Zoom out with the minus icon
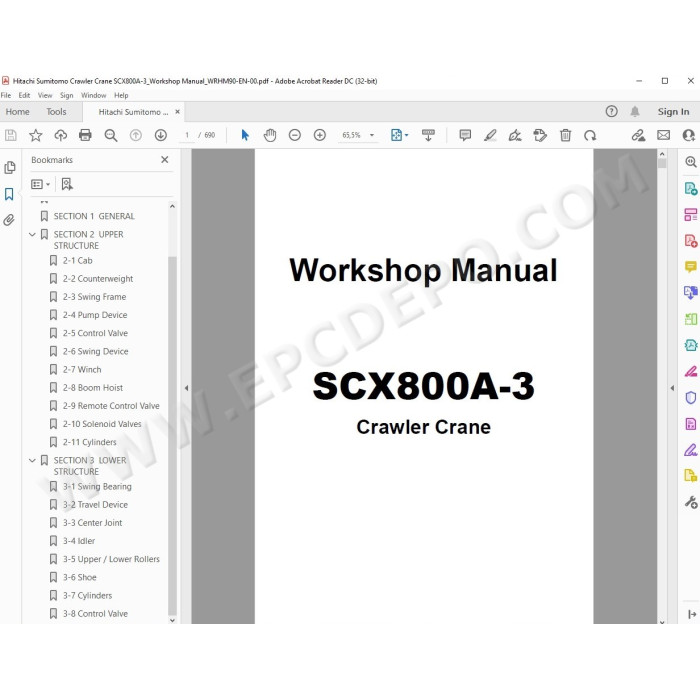This screenshot has width=700, height=700. pos(295,135)
